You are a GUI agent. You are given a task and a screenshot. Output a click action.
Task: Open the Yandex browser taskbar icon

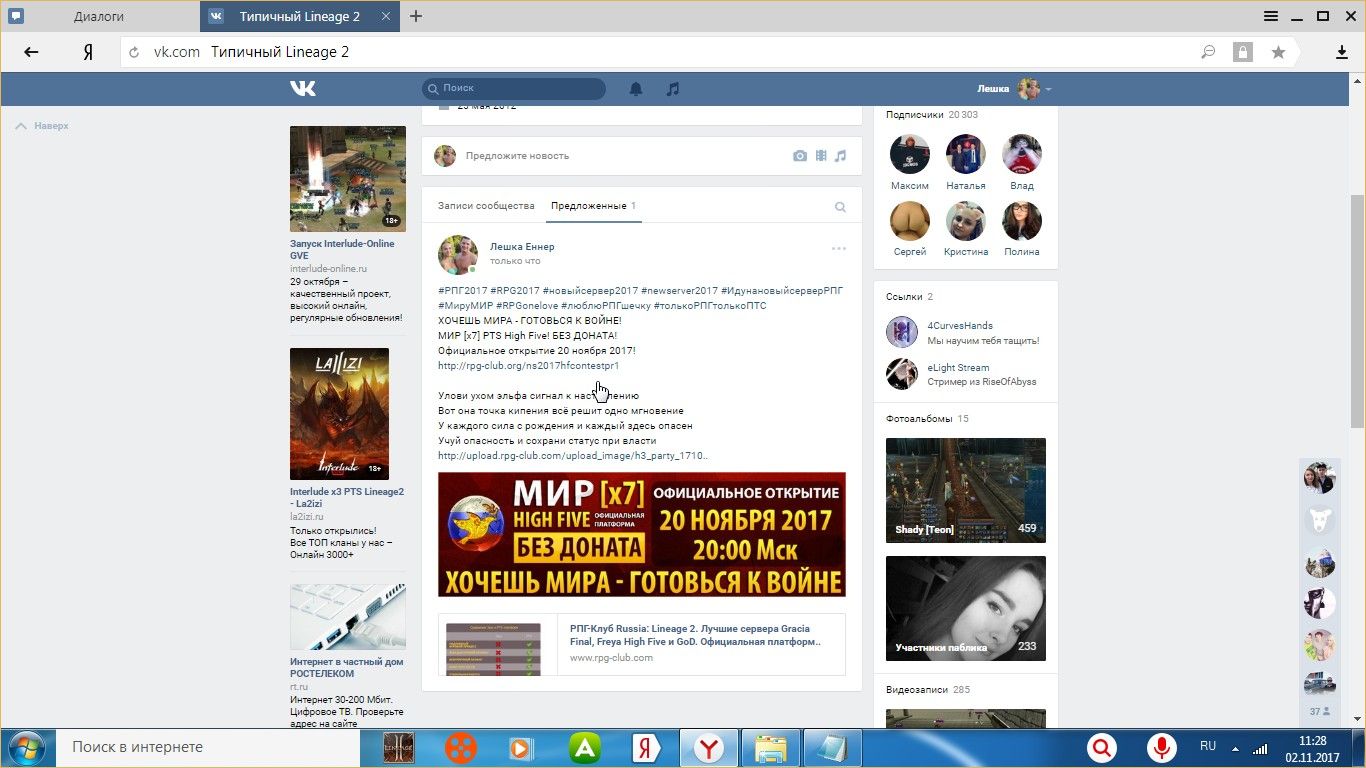coord(709,747)
